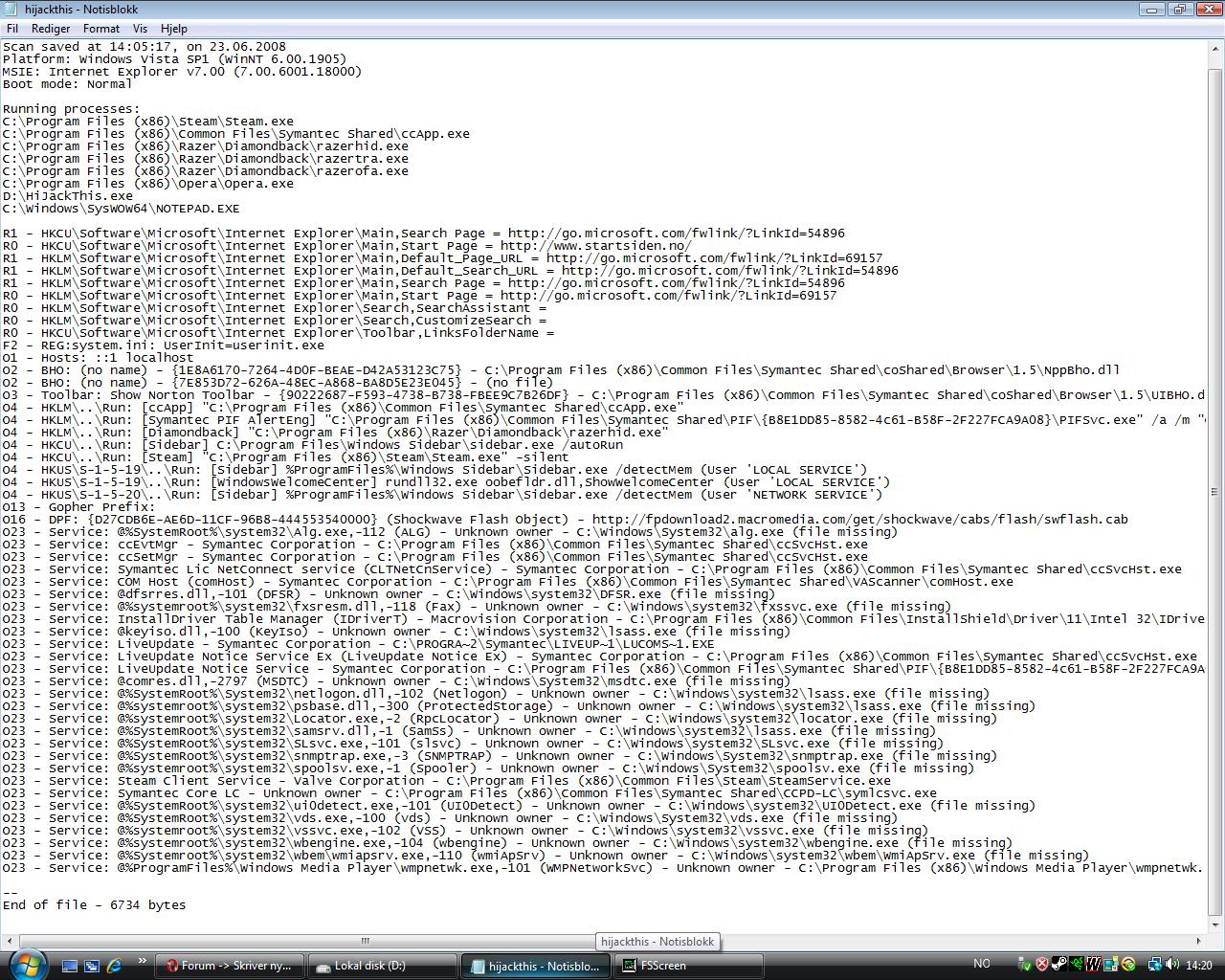The height and width of the screenshot is (980, 1225).
Task: Click the 'O13 - Gopher Prefix:' line
Action: tap(78, 506)
